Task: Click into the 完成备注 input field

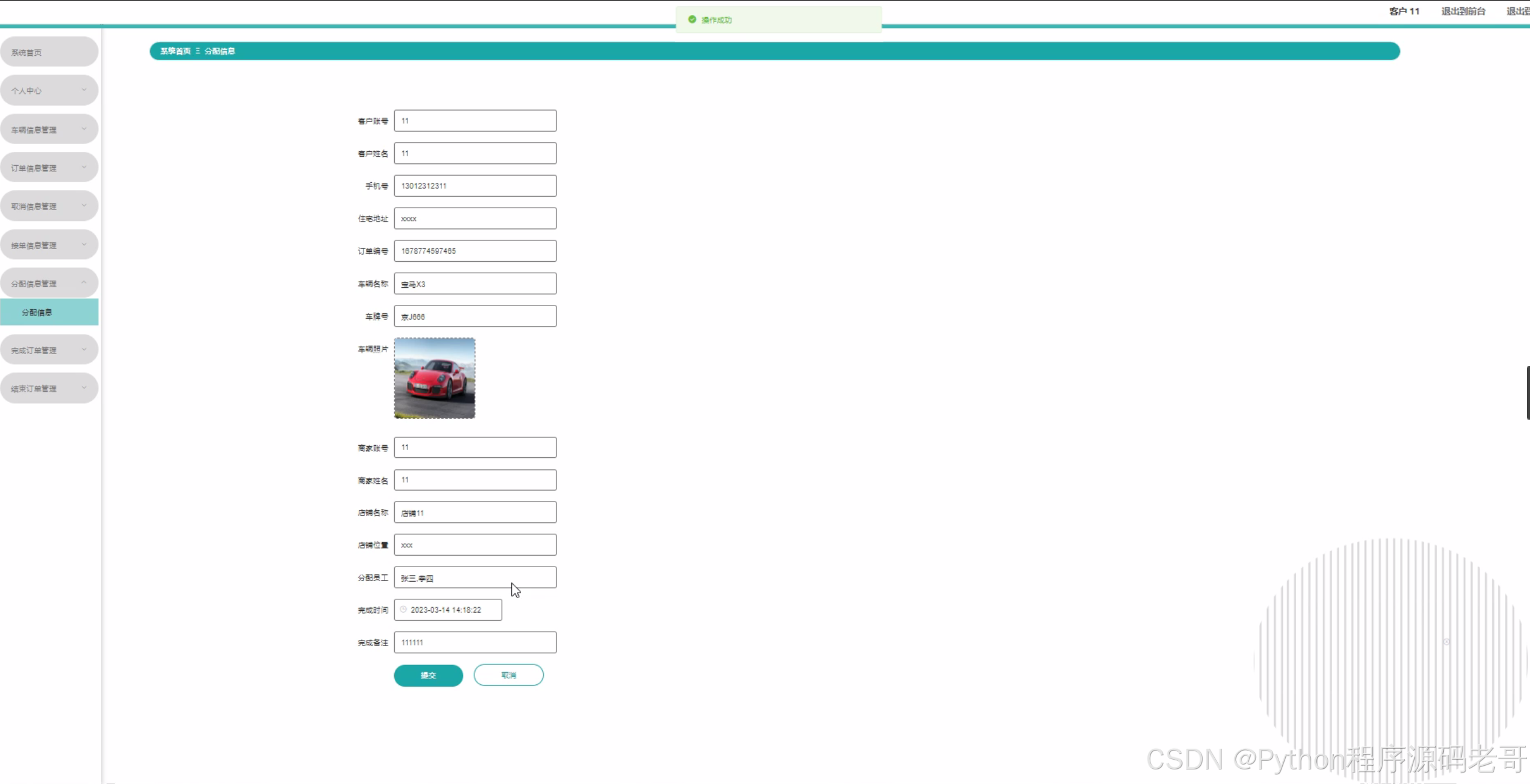Action: [x=474, y=643]
